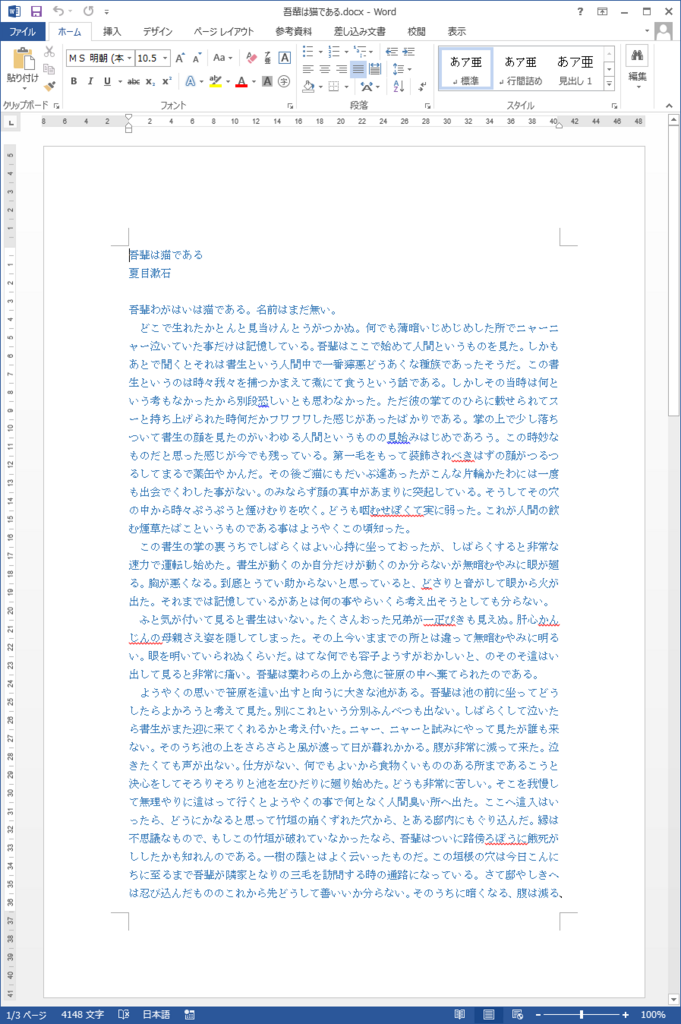Image resolution: width=681 pixels, height=1024 pixels.
Task: Click the enclose characters border icon
Action: [x=285, y=58]
